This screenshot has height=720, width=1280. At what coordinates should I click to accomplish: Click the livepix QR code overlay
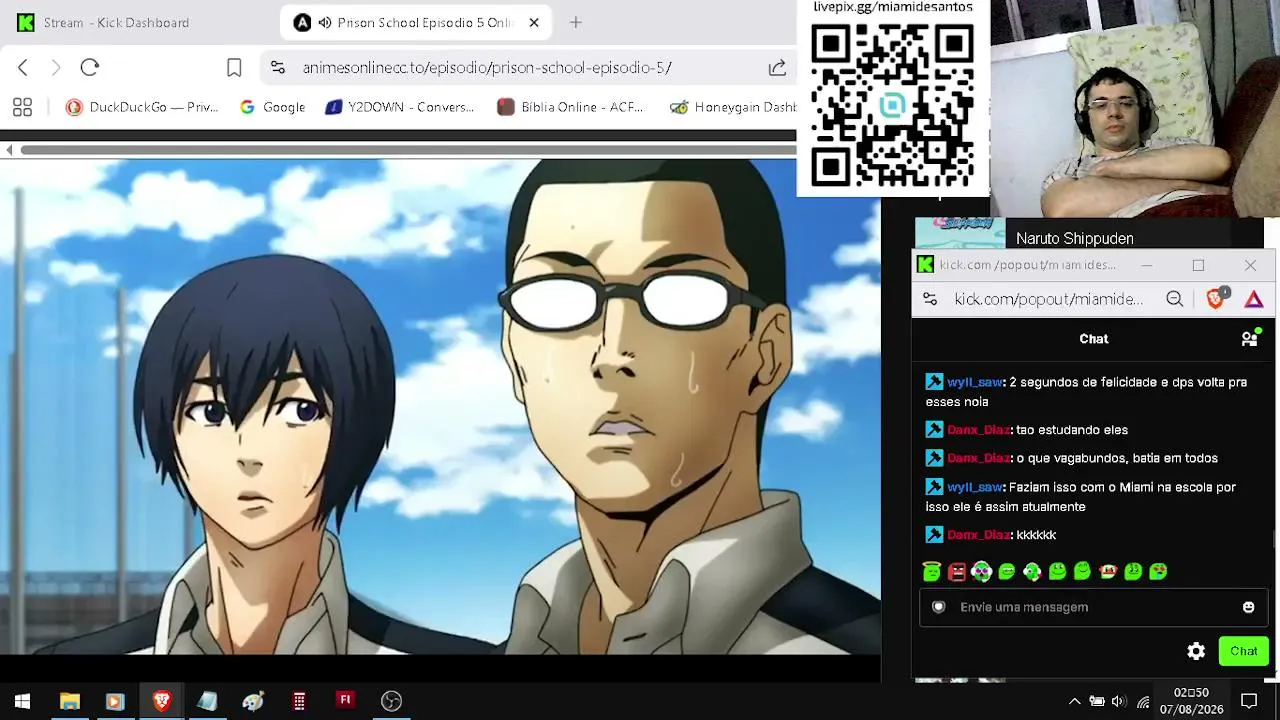[893, 104]
